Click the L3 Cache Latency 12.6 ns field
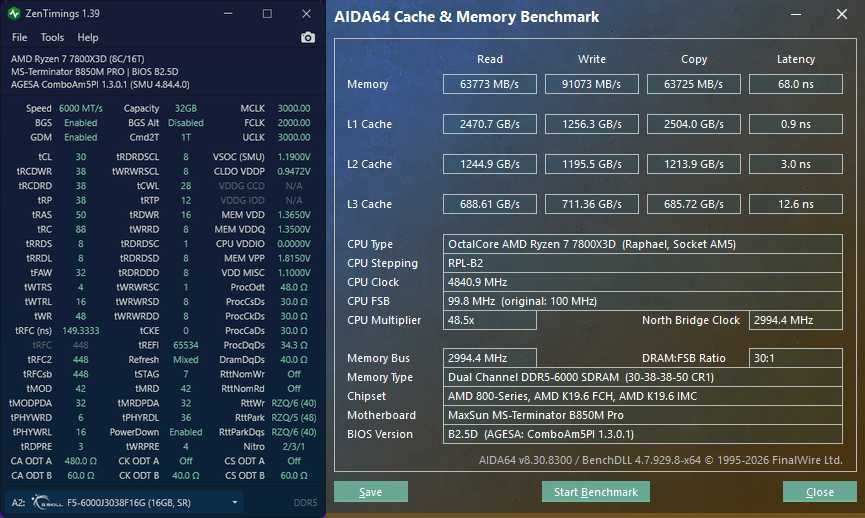The height and width of the screenshot is (518, 865). click(796, 204)
